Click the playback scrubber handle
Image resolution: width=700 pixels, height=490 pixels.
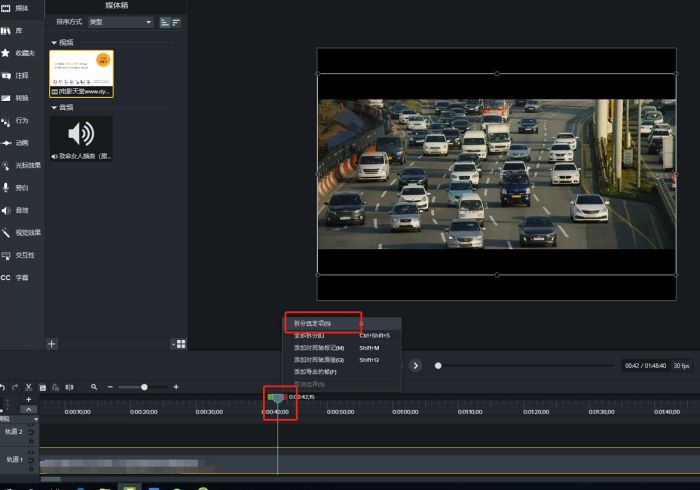pyautogui.click(x=438, y=366)
